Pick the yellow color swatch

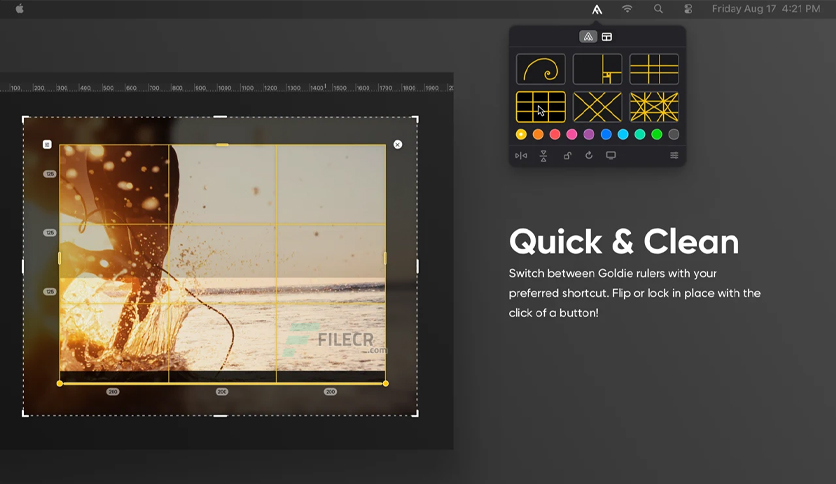521,134
